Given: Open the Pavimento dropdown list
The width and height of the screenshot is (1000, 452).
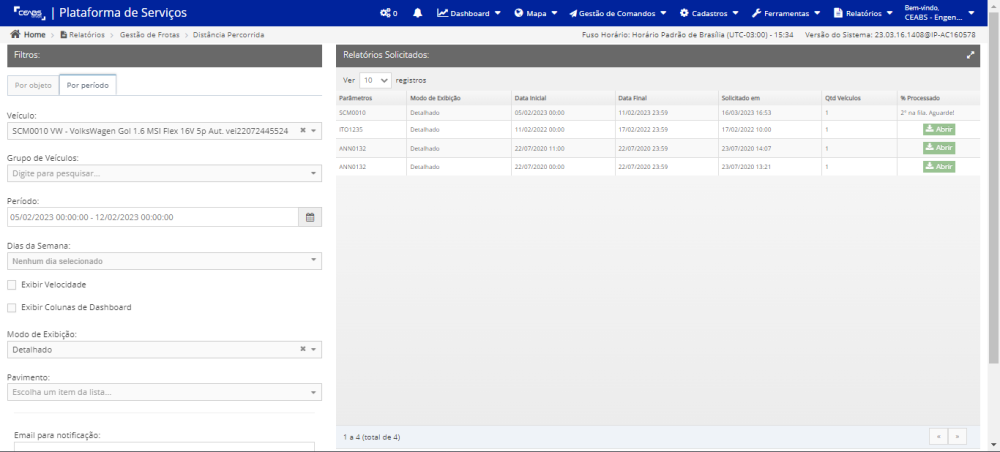Looking at the screenshot, I should tap(164, 391).
